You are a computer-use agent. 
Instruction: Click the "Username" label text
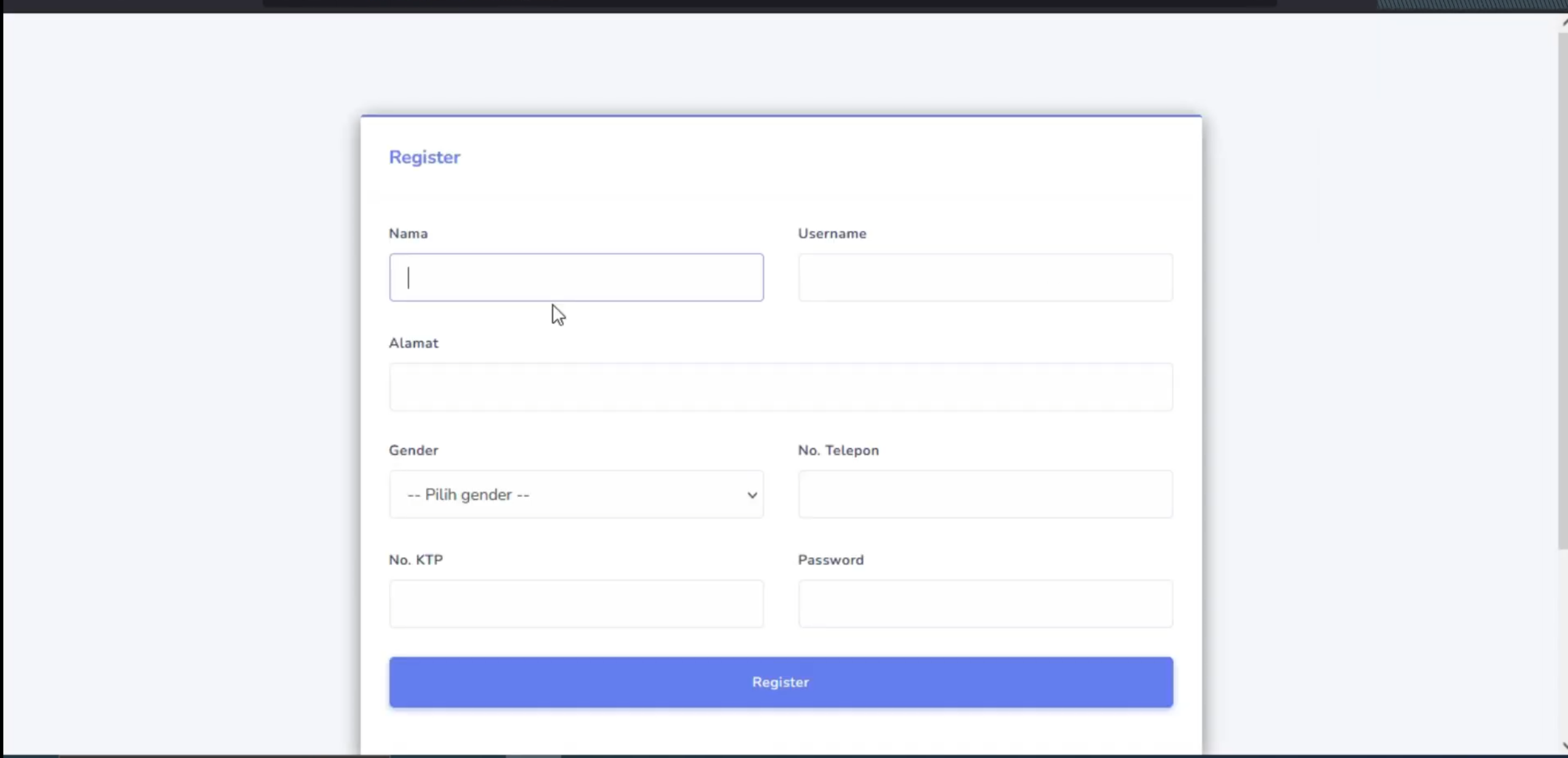point(832,233)
